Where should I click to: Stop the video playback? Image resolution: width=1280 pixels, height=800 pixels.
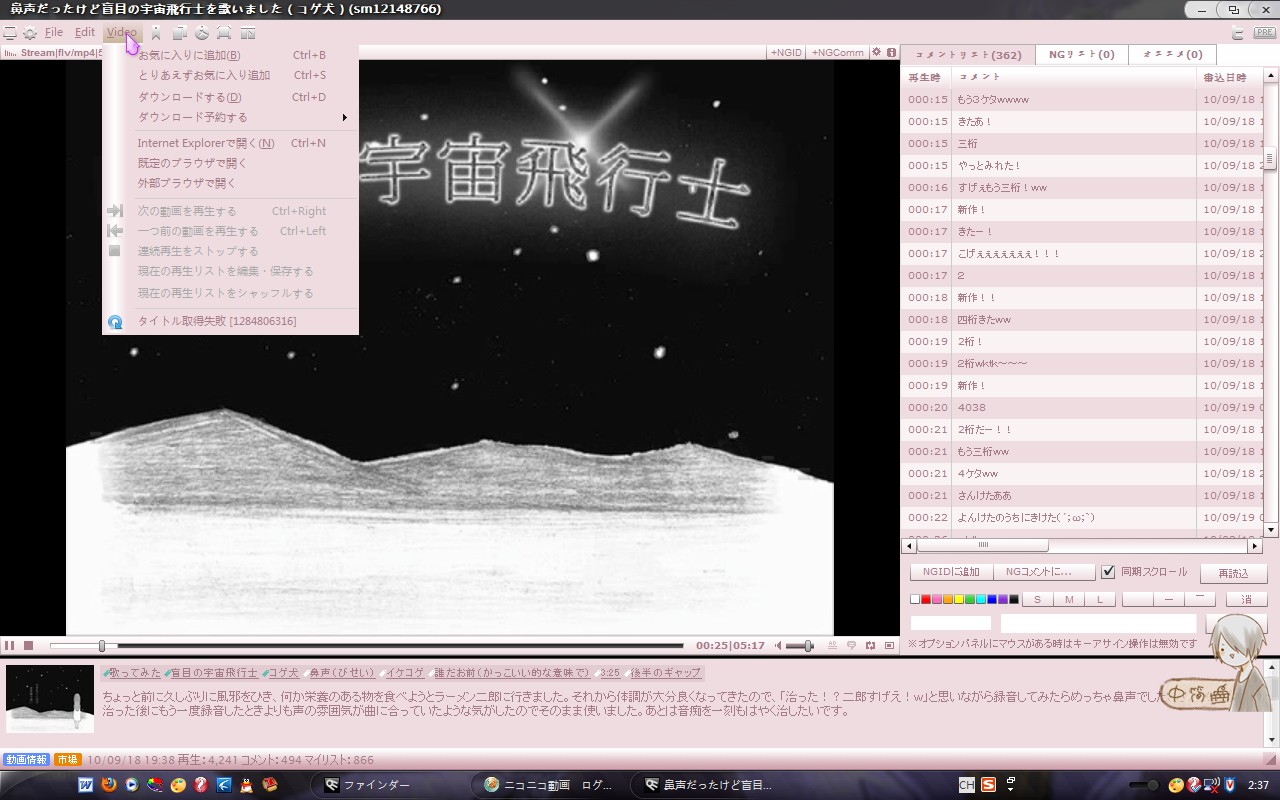click(29, 646)
